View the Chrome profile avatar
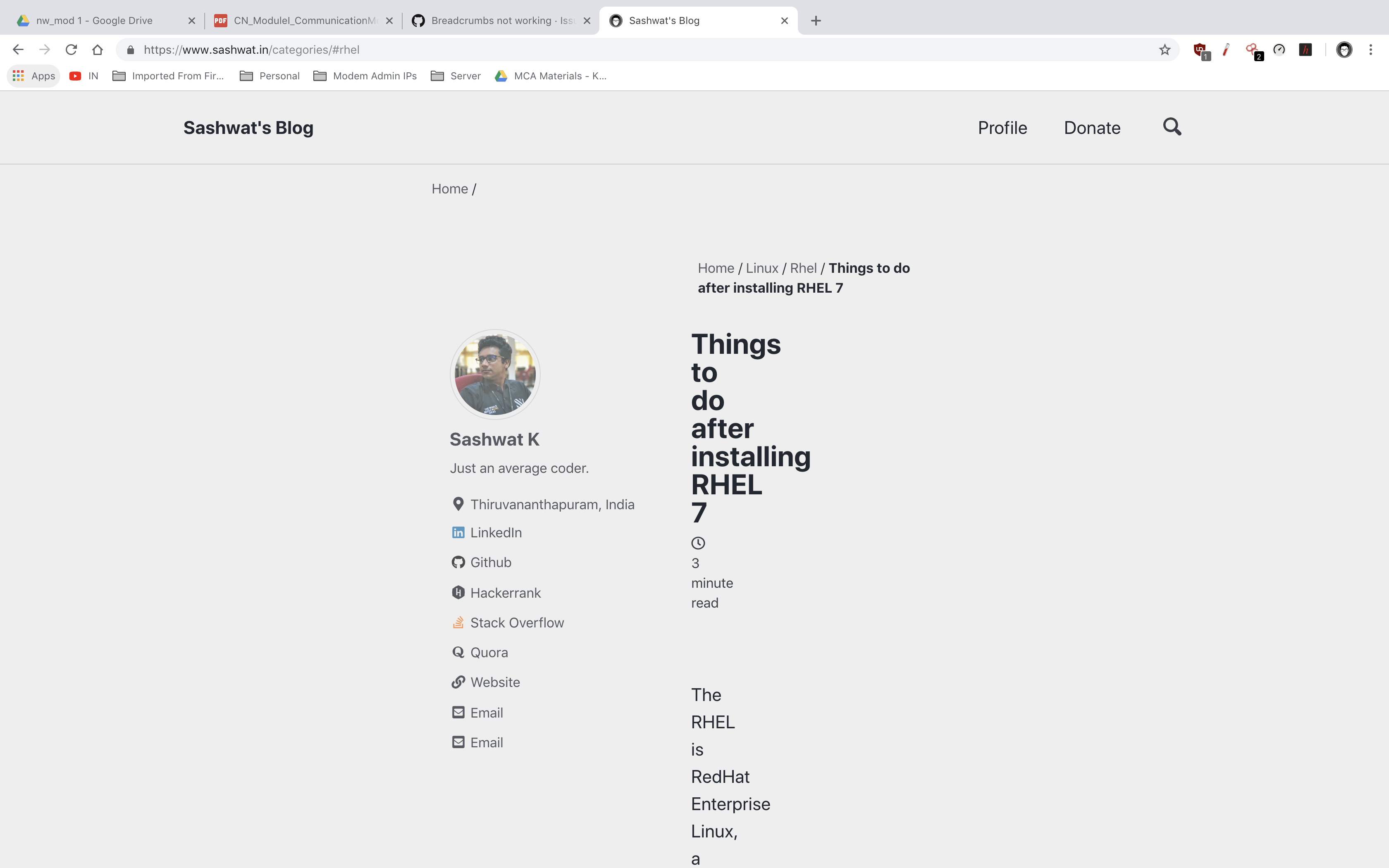Screen dimensions: 1389x868 pyautogui.click(x=1344, y=49)
